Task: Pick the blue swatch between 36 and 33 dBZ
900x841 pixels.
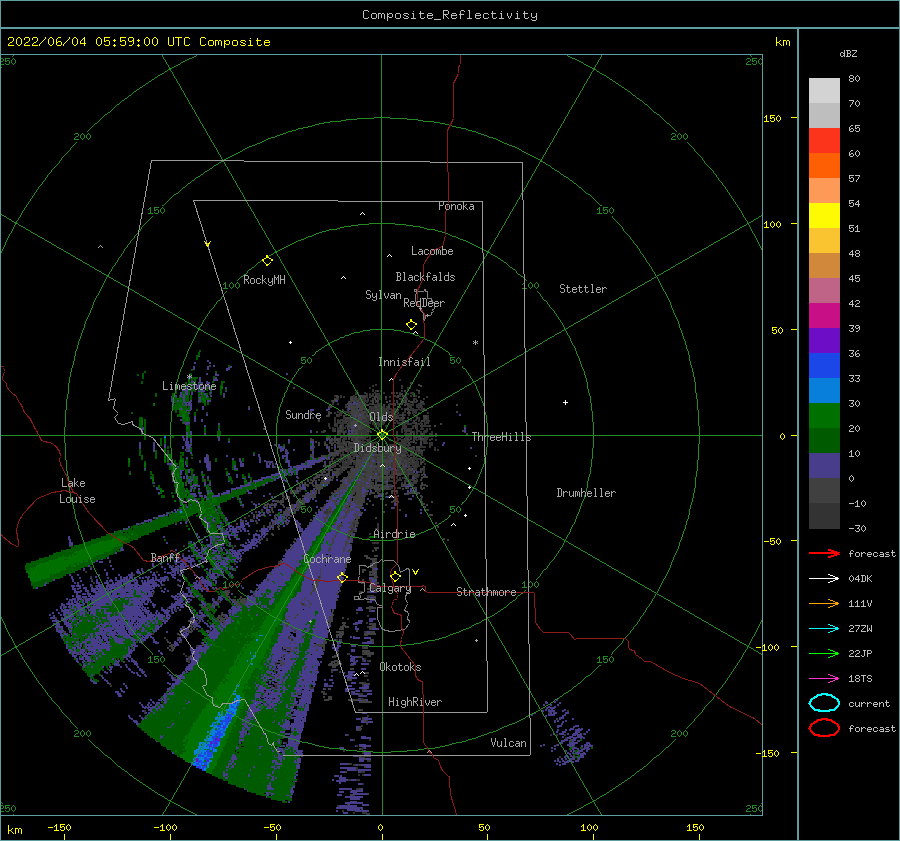Action: [x=824, y=366]
